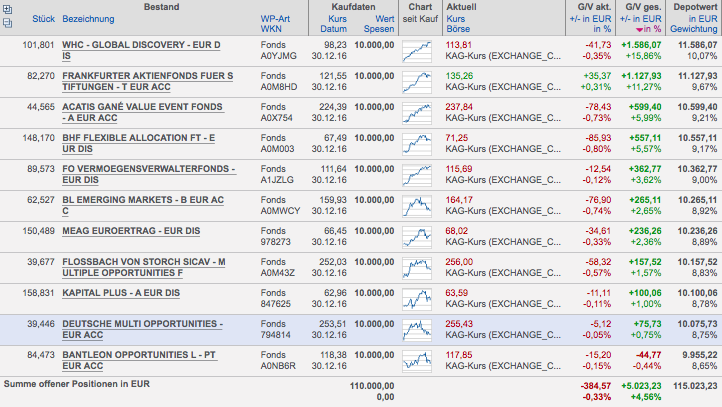Sort by Bezeichnung column header
722x407 pixels.
click(x=88, y=19)
